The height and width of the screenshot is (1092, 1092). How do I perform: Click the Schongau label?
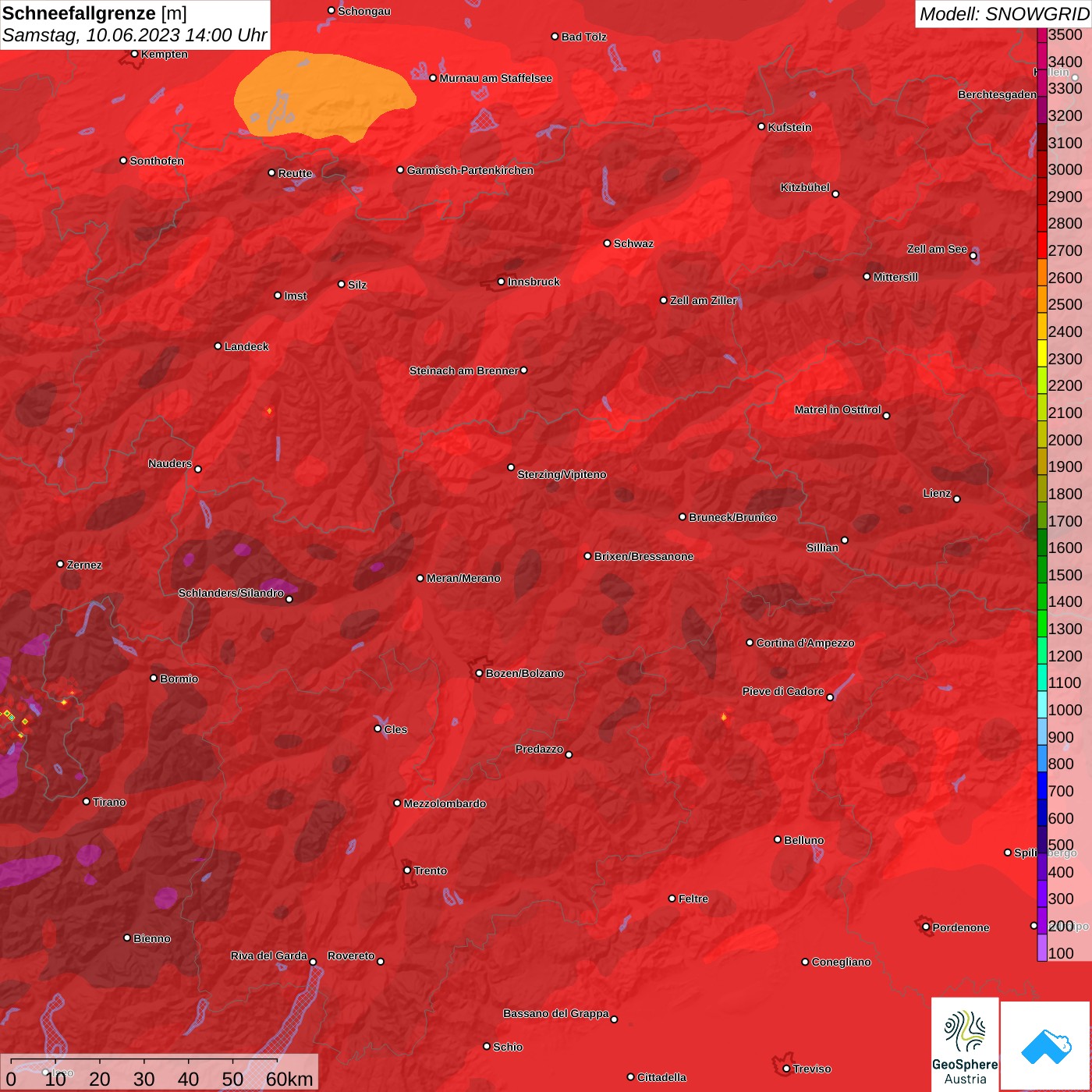click(364, 11)
